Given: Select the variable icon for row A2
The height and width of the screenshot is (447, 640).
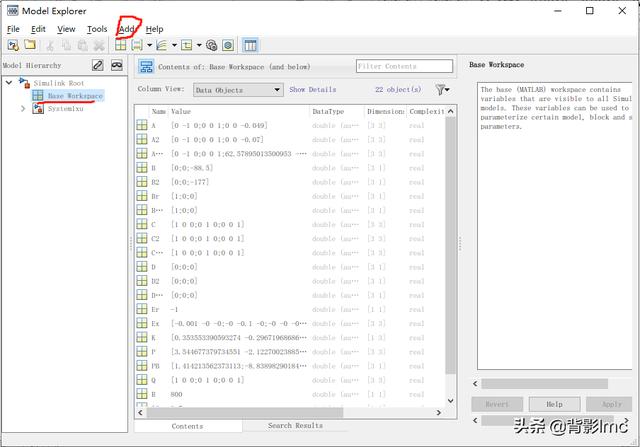Looking at the screenshot, I should point(142,139).
